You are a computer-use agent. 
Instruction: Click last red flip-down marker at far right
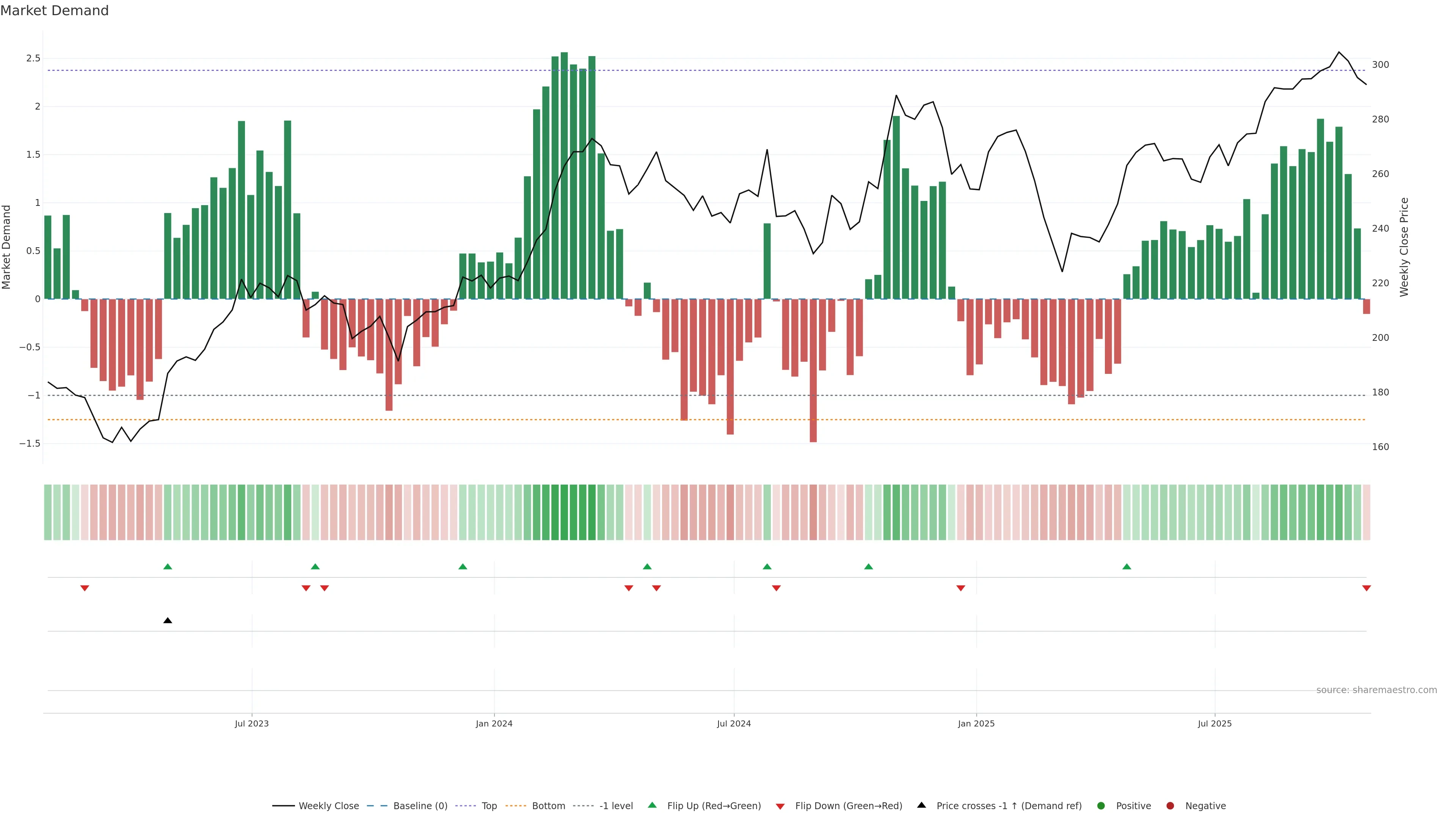1366,588
